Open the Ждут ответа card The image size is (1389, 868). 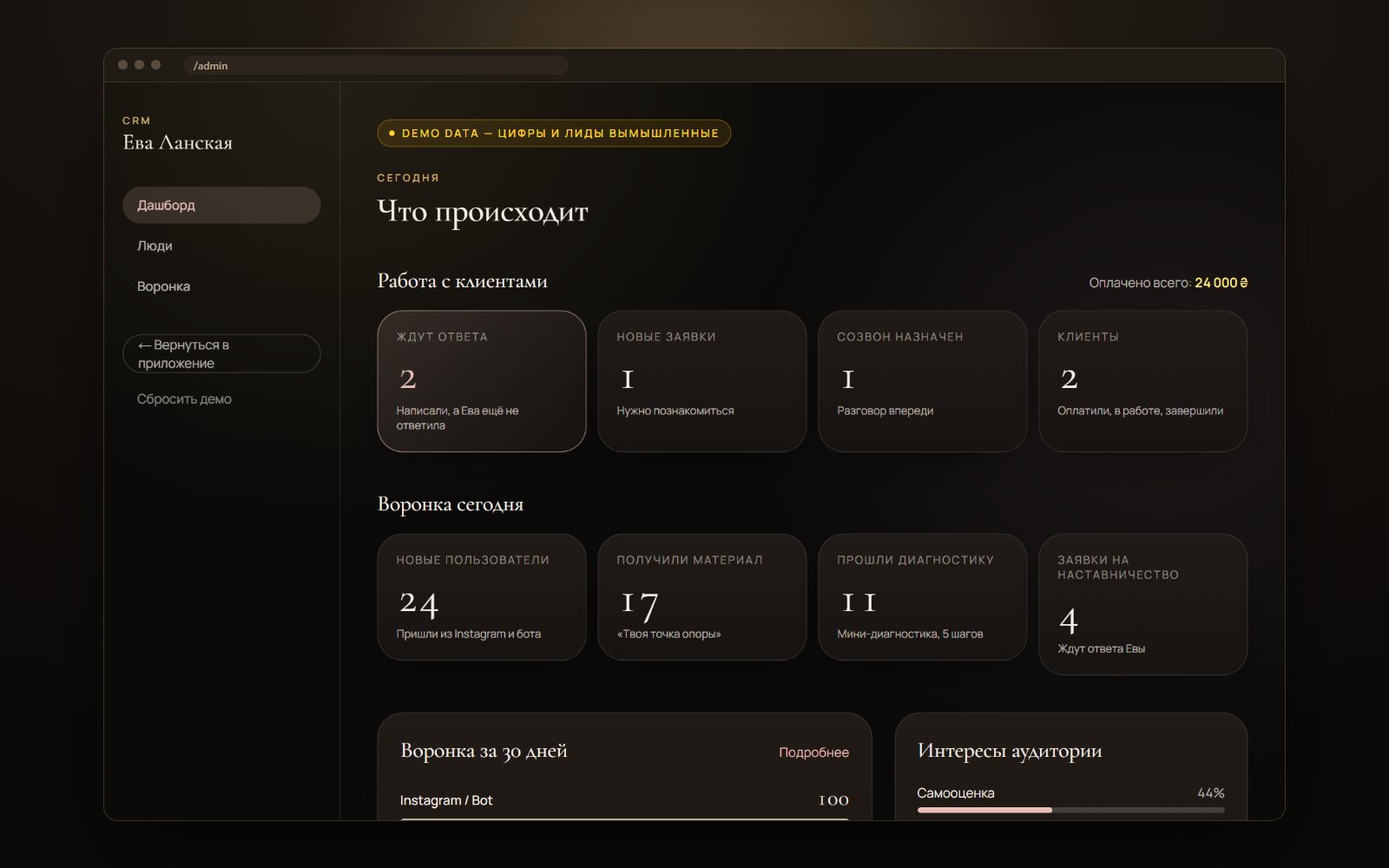coord(482,381)
